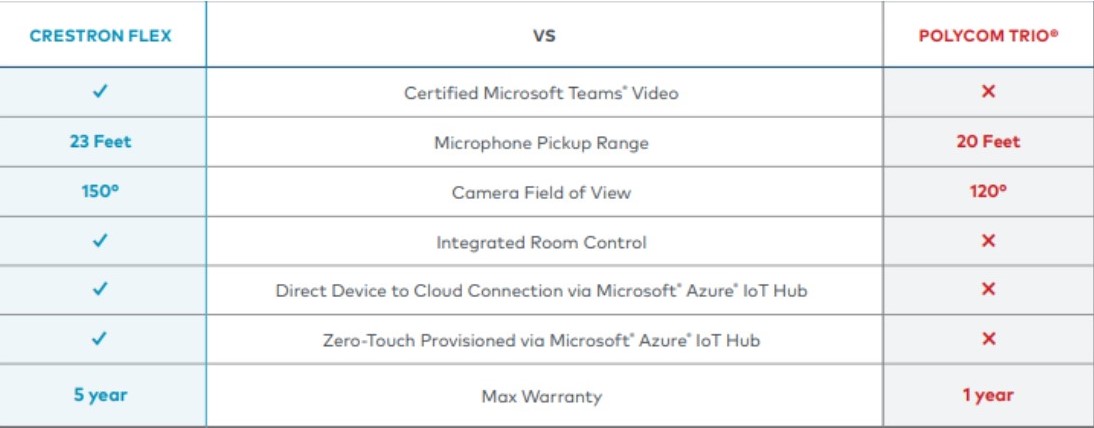Click the 23 Feet value
The width and height of the screenshot is (1094, 428).
point(100,142)
